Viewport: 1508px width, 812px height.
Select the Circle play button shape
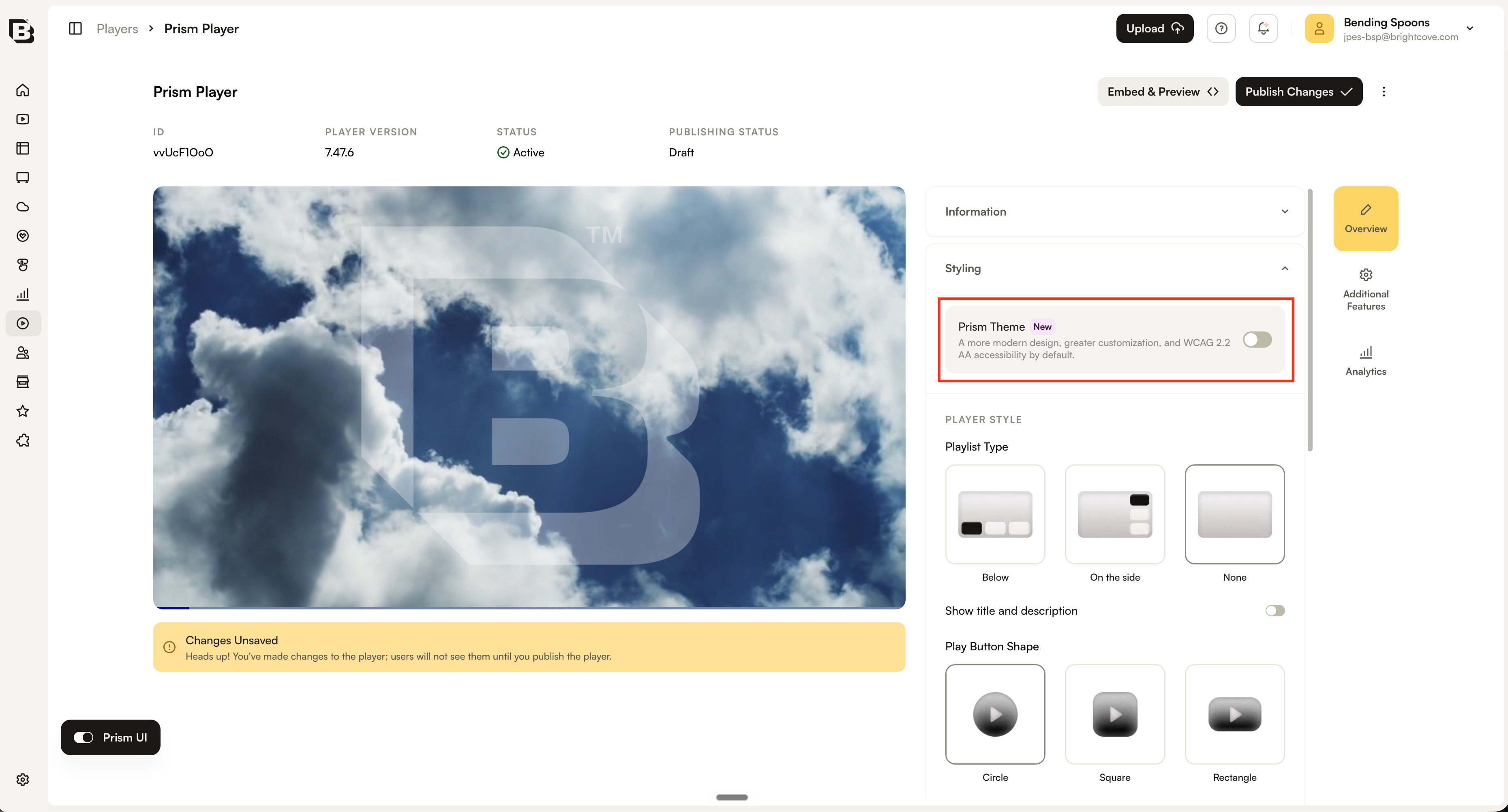click(995, 714)
